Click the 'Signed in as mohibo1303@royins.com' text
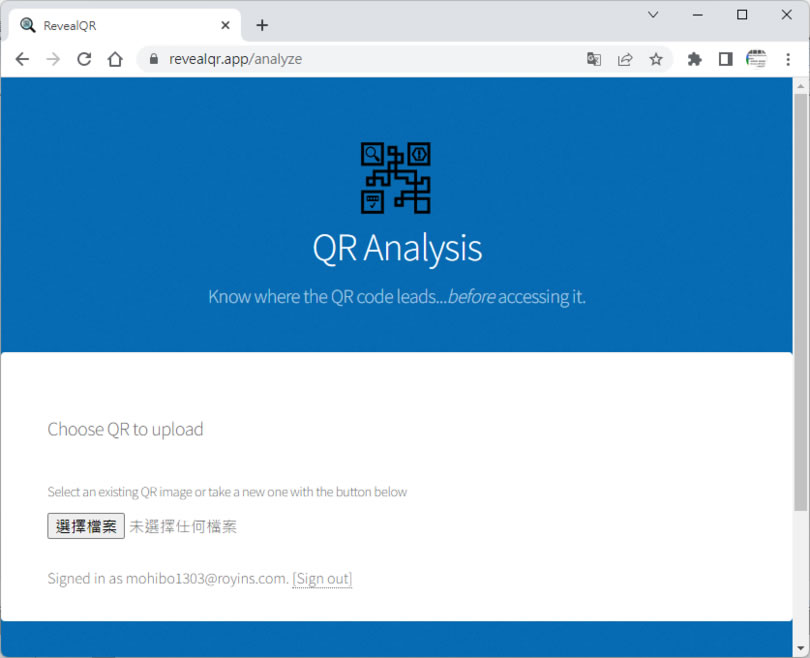Image resolution: width=810 pixels, height=658 pixels. tap(168, 578)
